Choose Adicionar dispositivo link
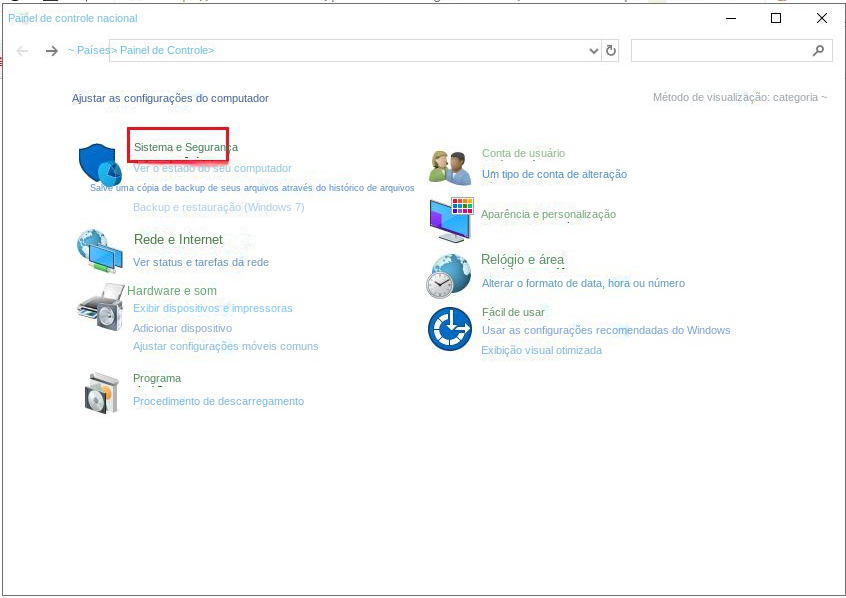846x598 pixels. [182, 328]
